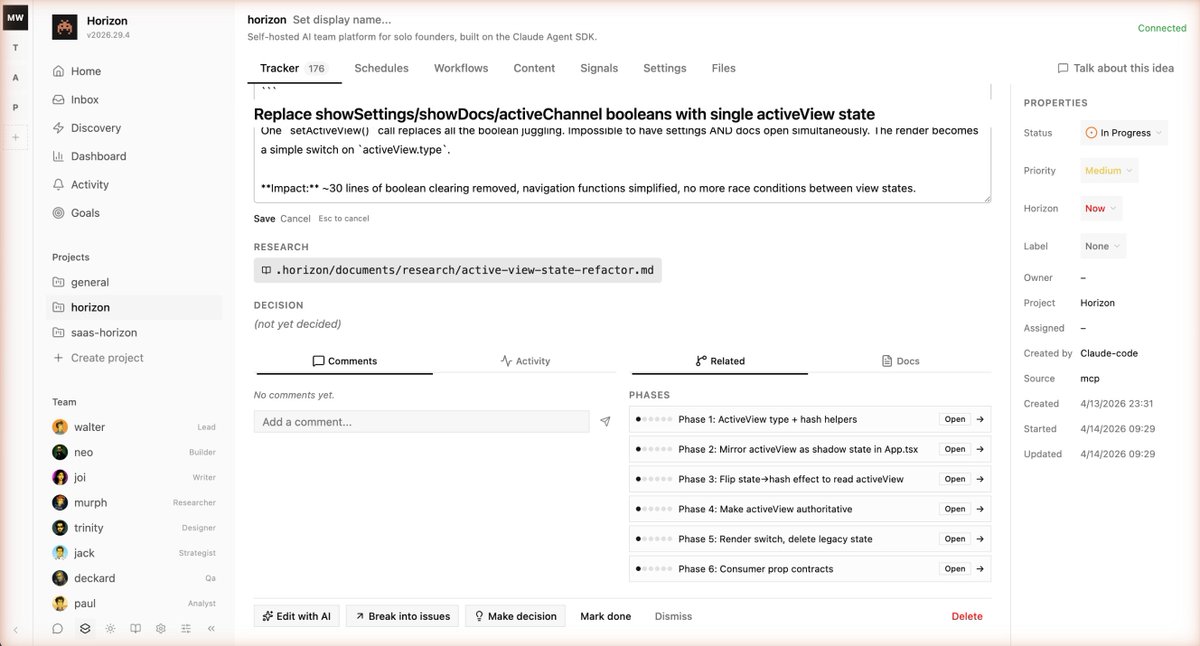Image resolution: width=1200 pixels, height=646 pixels.
Task: Toggle light theme with the sun icon
Action: pyautogui.click(x=110, y=629)
